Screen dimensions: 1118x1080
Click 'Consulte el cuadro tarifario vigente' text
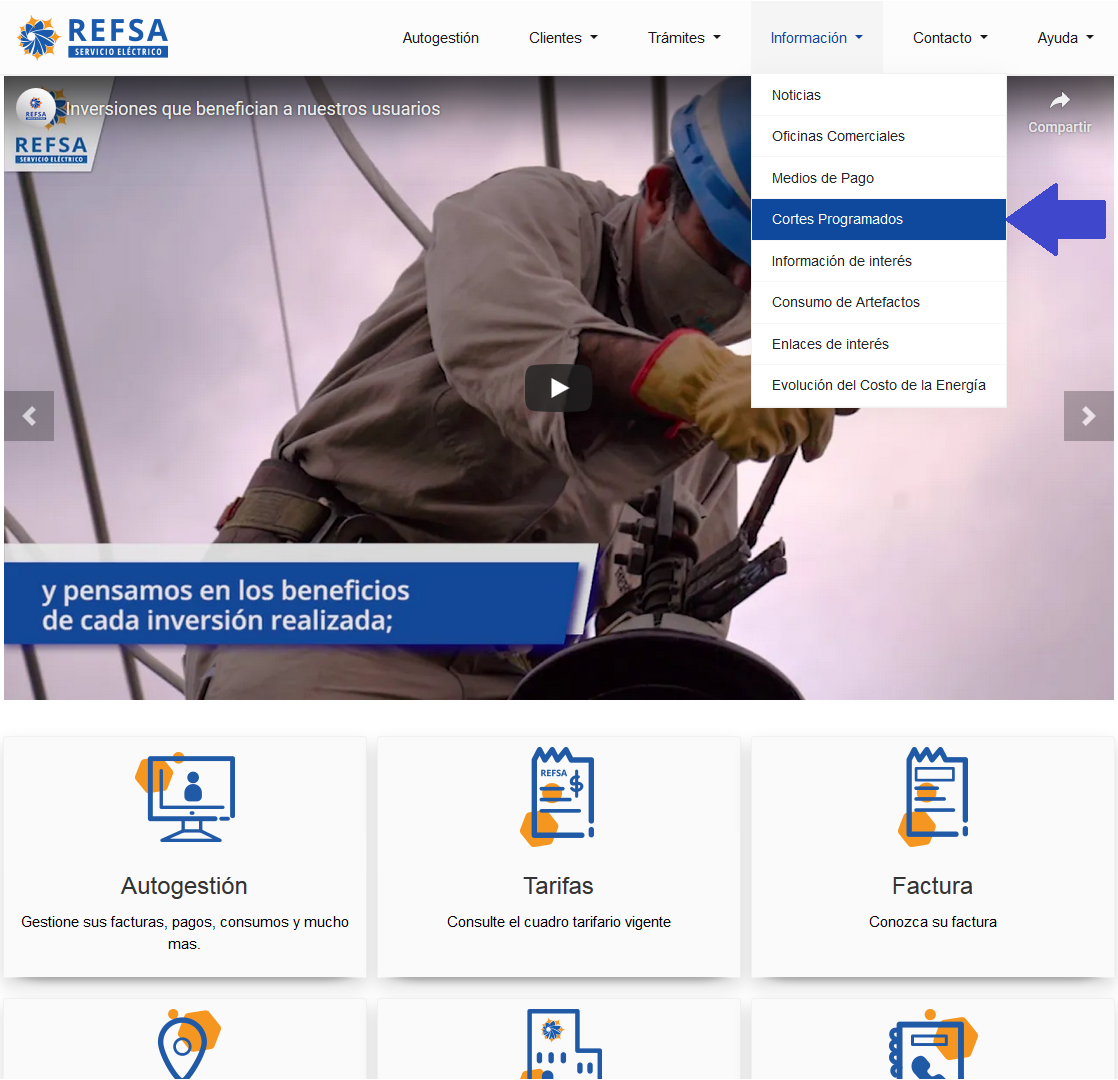coord(559,922)
